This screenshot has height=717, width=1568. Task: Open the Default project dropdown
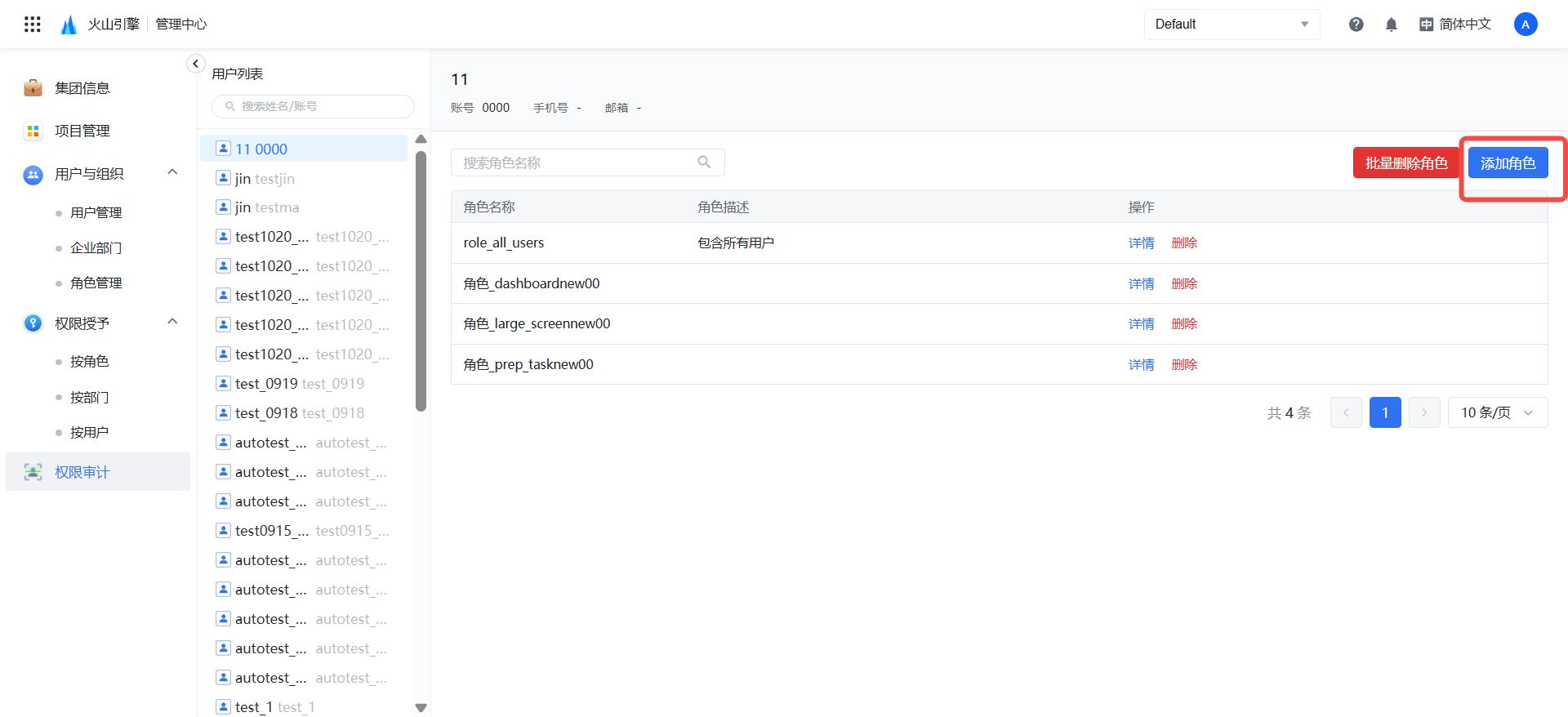coord(1231,24)
